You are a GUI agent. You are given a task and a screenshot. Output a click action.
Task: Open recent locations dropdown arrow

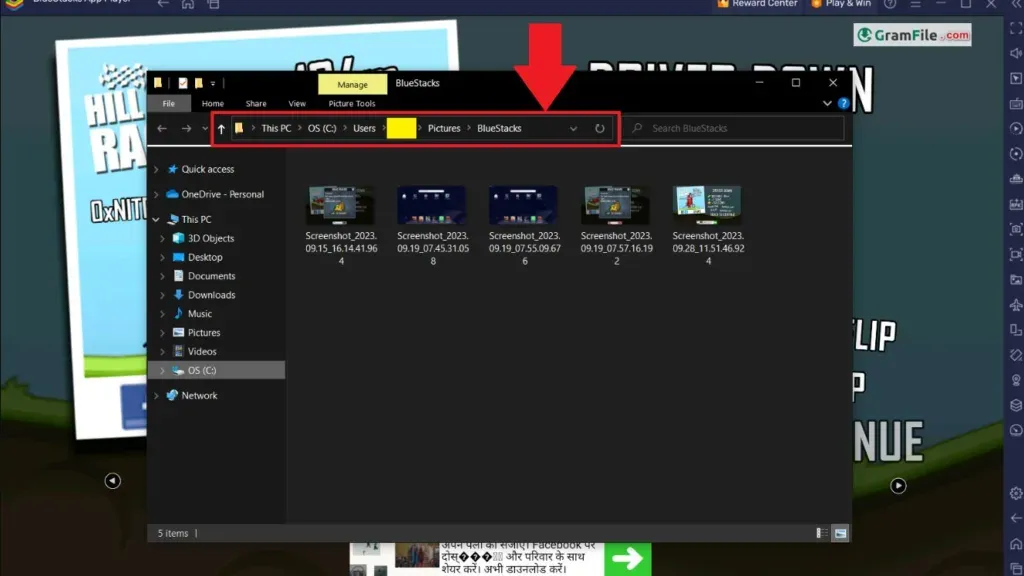click(x=205, y=129)
